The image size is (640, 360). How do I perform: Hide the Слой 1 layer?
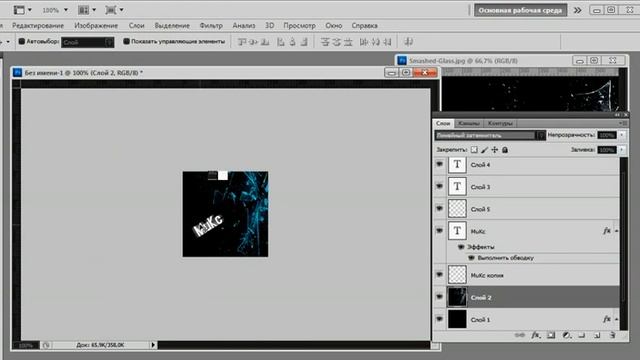tap(440, 319)
